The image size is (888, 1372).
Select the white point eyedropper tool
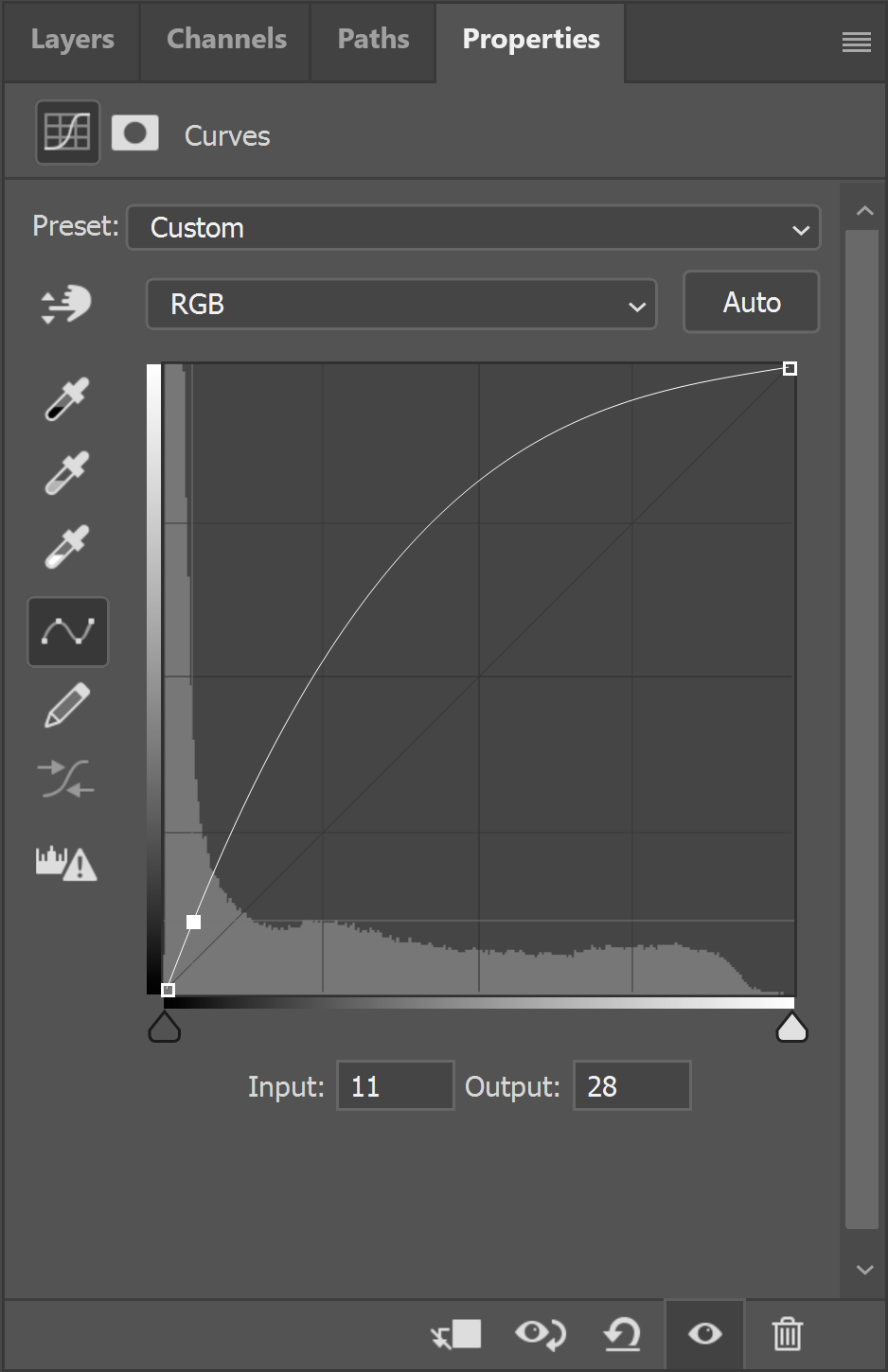pyautogui.click(x=65, y=547)
